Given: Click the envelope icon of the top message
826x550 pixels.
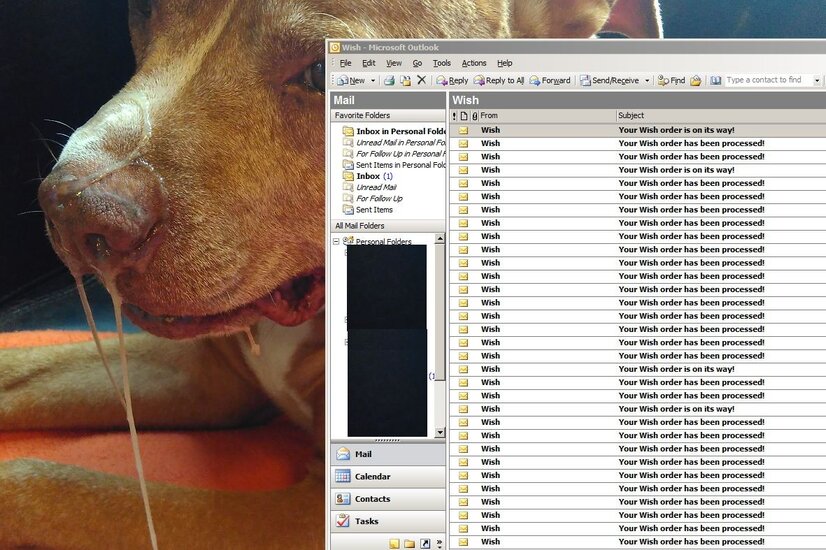Looking at the screenshot, I should (464, 130).
